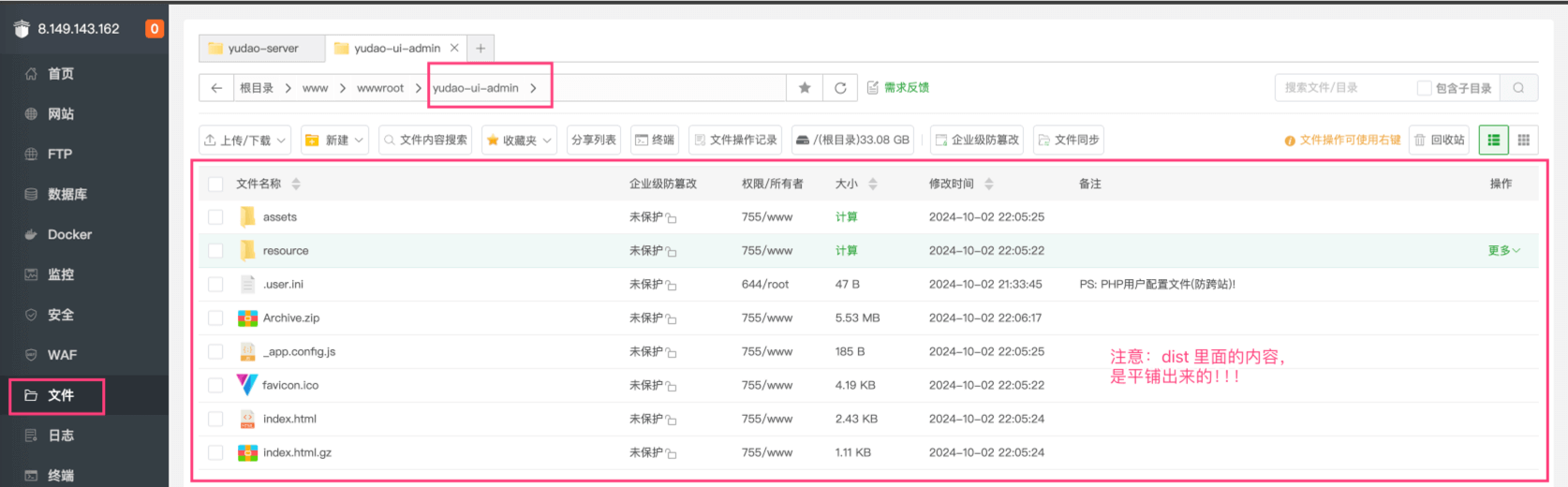This screenshot has width=1568, height=487.
Task: Switch to list view layout
Action: point(1494,140)
